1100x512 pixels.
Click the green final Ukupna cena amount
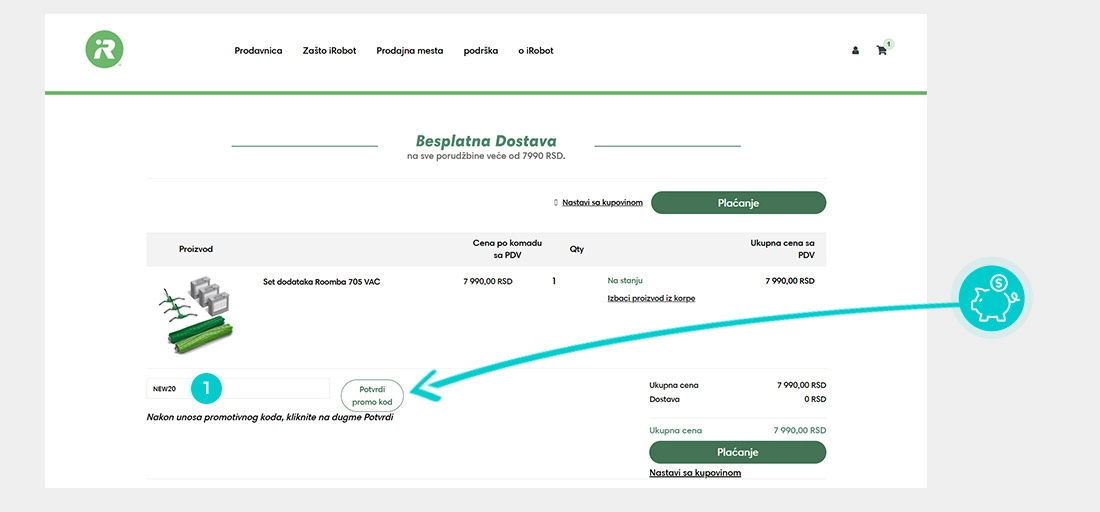click(x=800, y=431)
